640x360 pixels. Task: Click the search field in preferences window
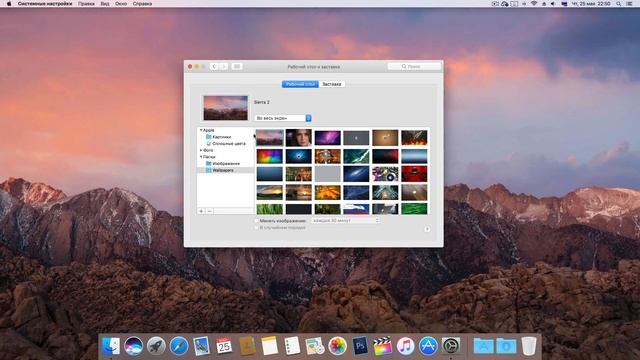point(414,66)
